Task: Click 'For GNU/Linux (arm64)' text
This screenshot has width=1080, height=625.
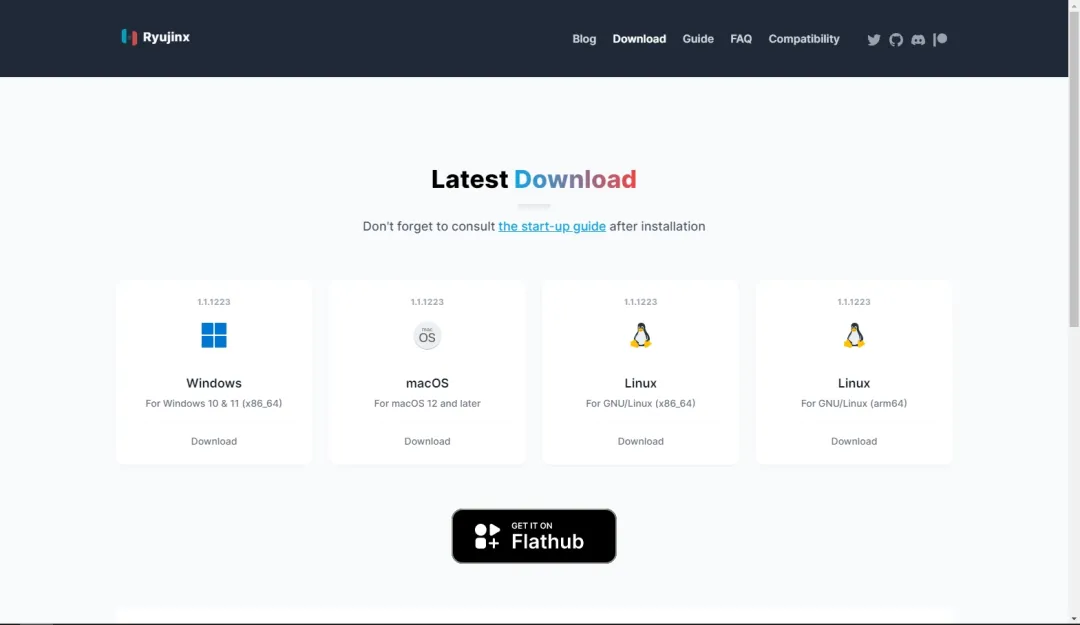Action: coord(854,403)
